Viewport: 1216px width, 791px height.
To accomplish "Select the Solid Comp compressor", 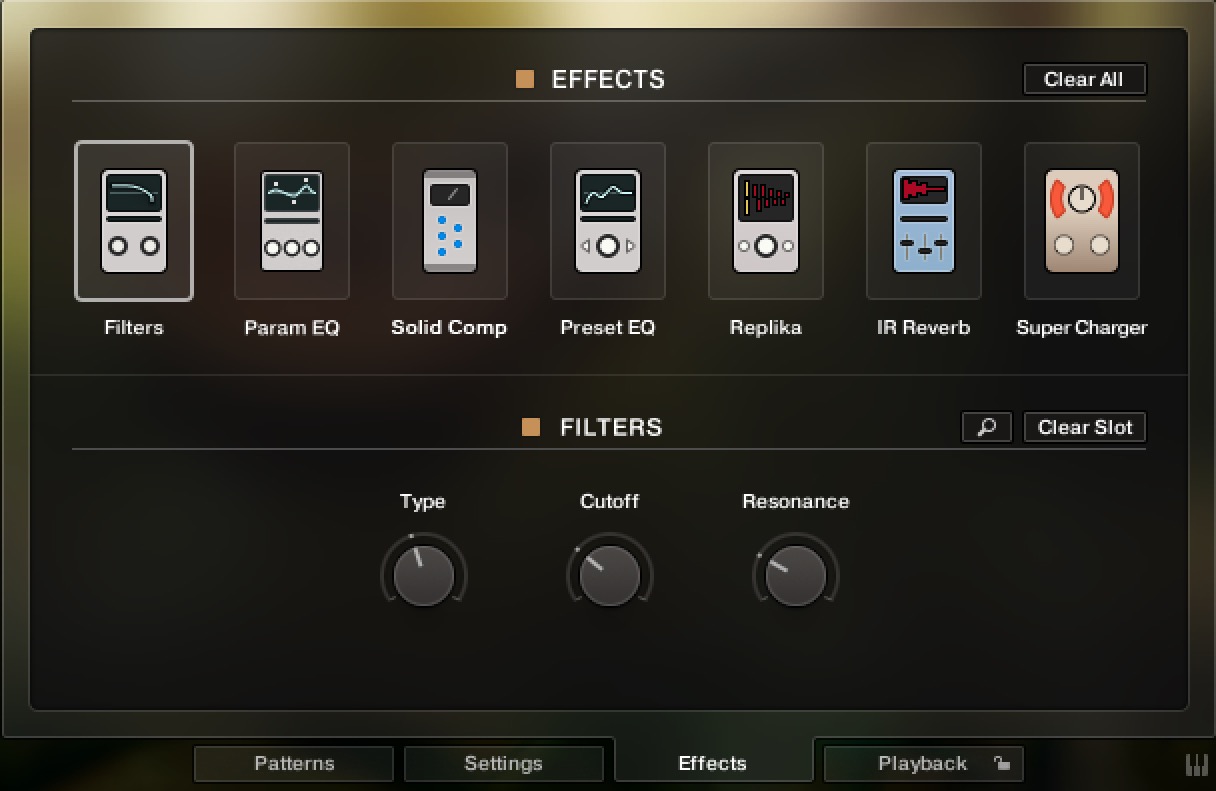I will (449, 220).
